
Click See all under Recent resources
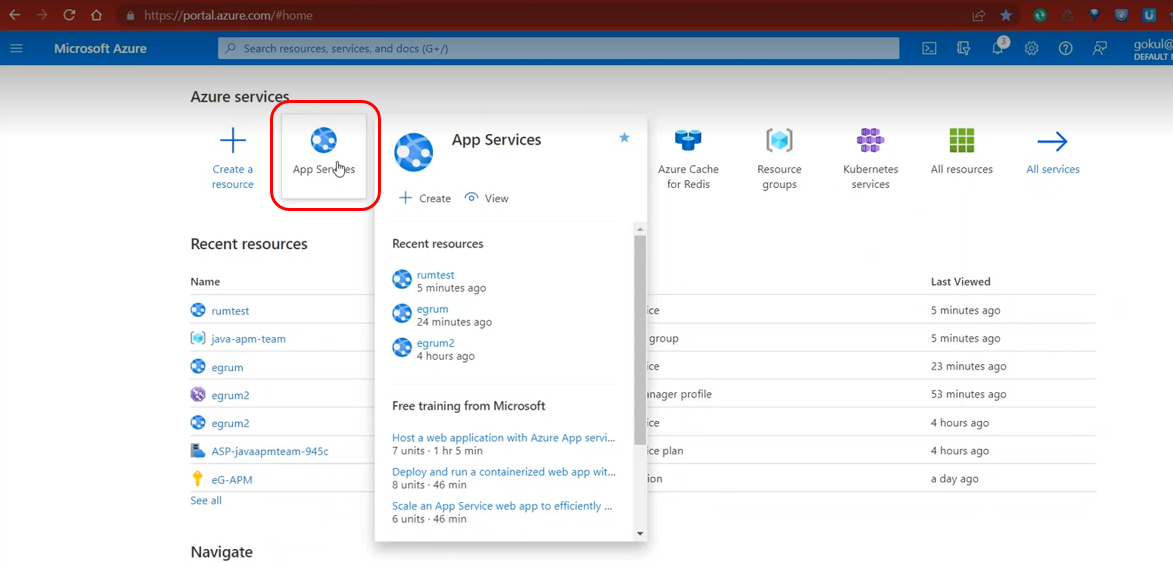[206, 500]
